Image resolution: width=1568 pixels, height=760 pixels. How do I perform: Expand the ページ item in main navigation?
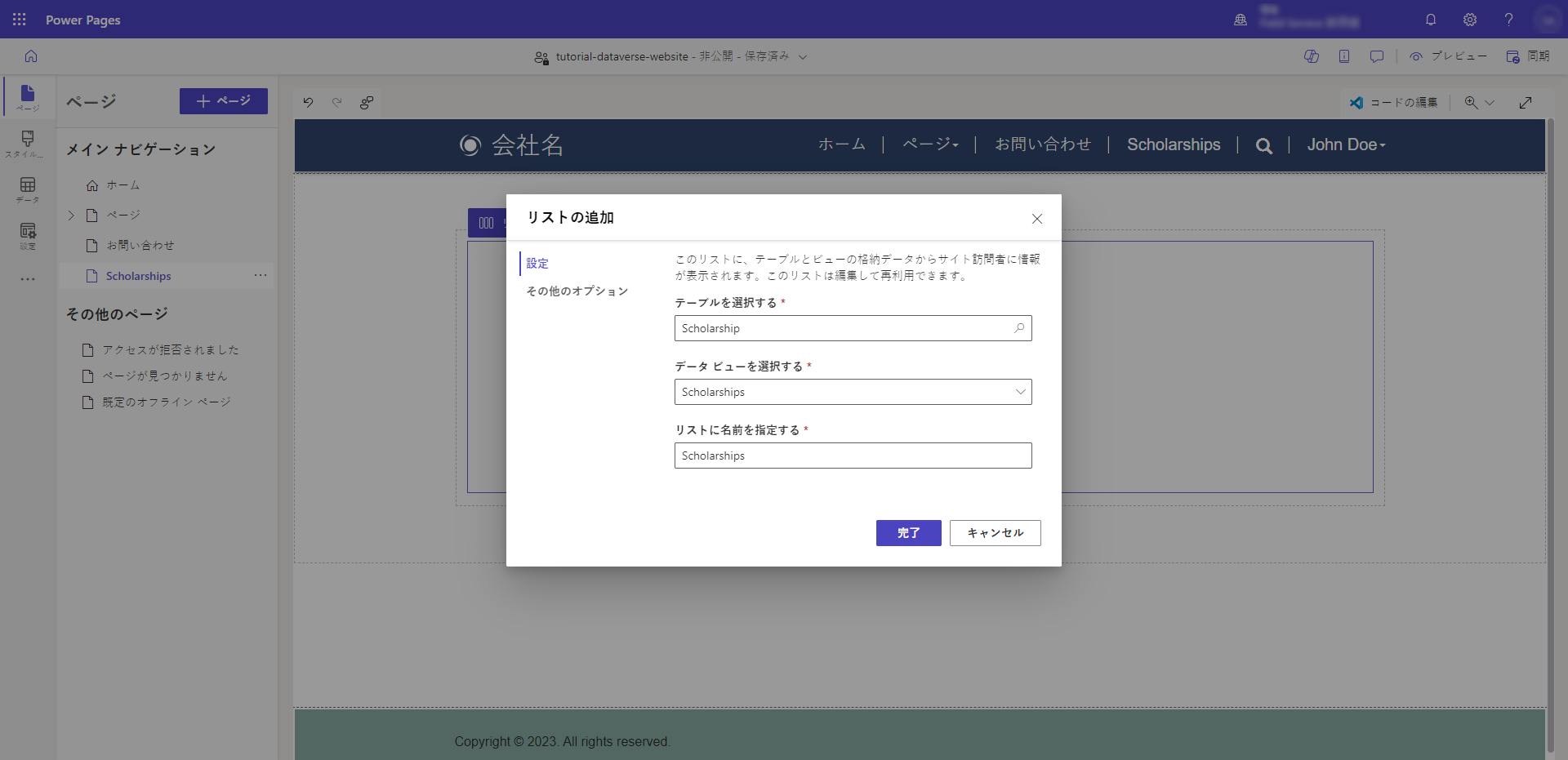click(71, 215)
